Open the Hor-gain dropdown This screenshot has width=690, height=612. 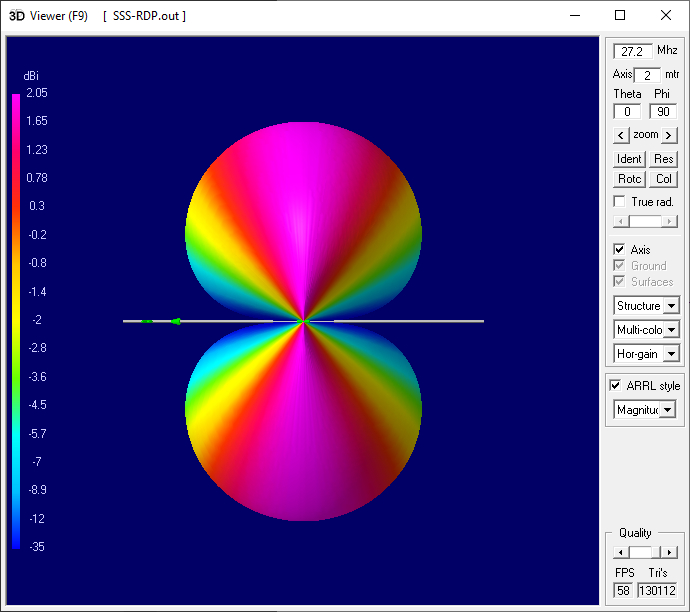[671, 354]
